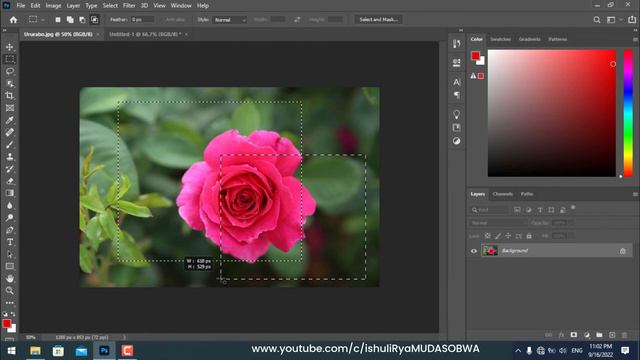Open the tool preset picker arrow
This screenshot has height=360, width=640.
(42, 20)
